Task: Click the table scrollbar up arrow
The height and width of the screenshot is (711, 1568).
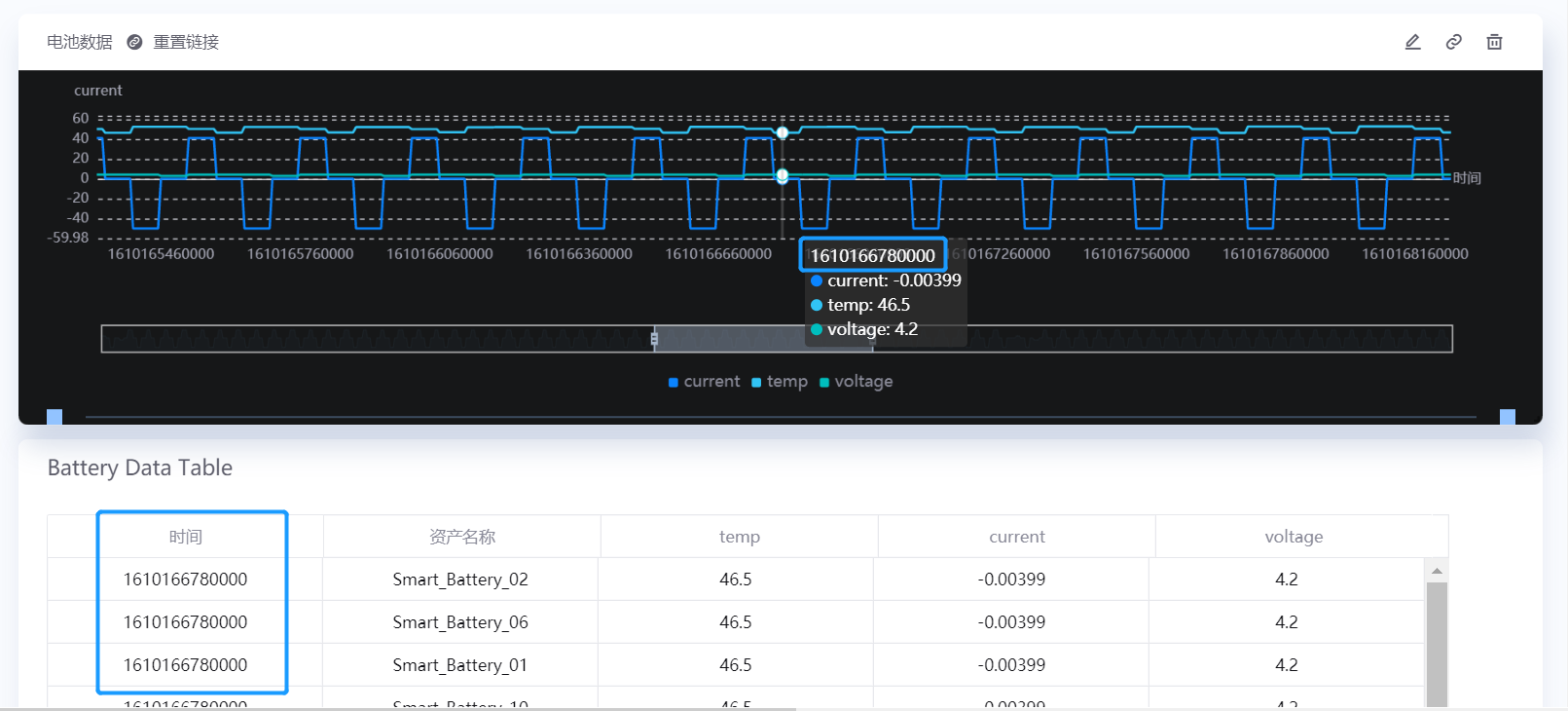Action: pos(1436,571)
